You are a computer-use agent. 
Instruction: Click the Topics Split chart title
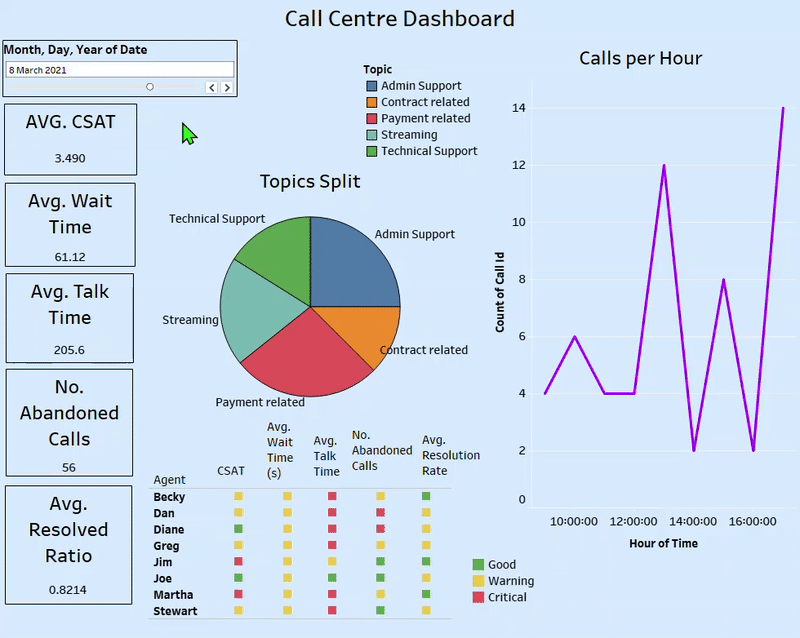tap(310, 182)
